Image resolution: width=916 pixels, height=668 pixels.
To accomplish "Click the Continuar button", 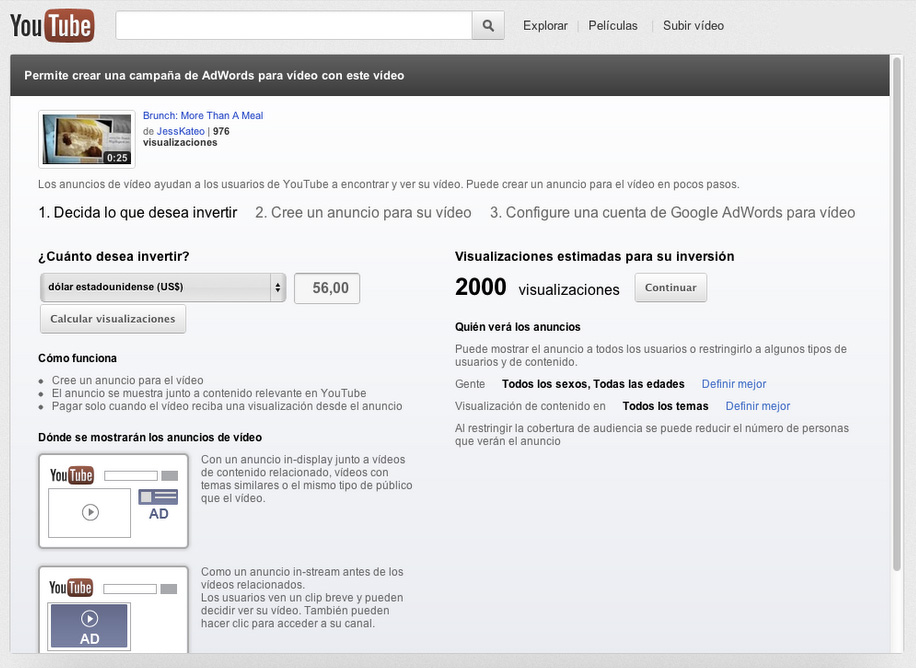I will [671, 288].
